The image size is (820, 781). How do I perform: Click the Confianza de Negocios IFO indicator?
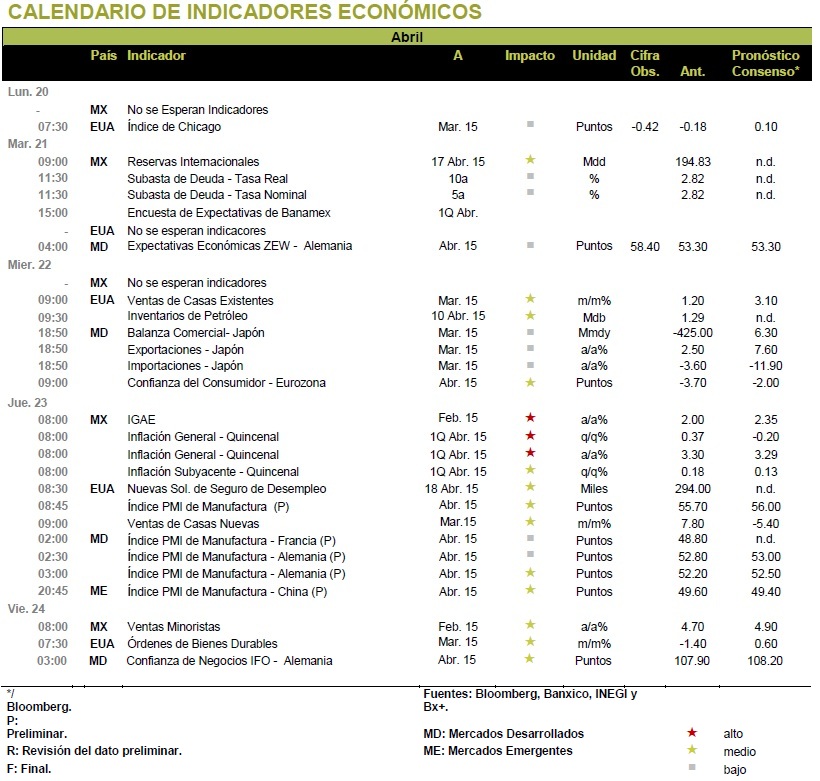[x=229, y=661]
